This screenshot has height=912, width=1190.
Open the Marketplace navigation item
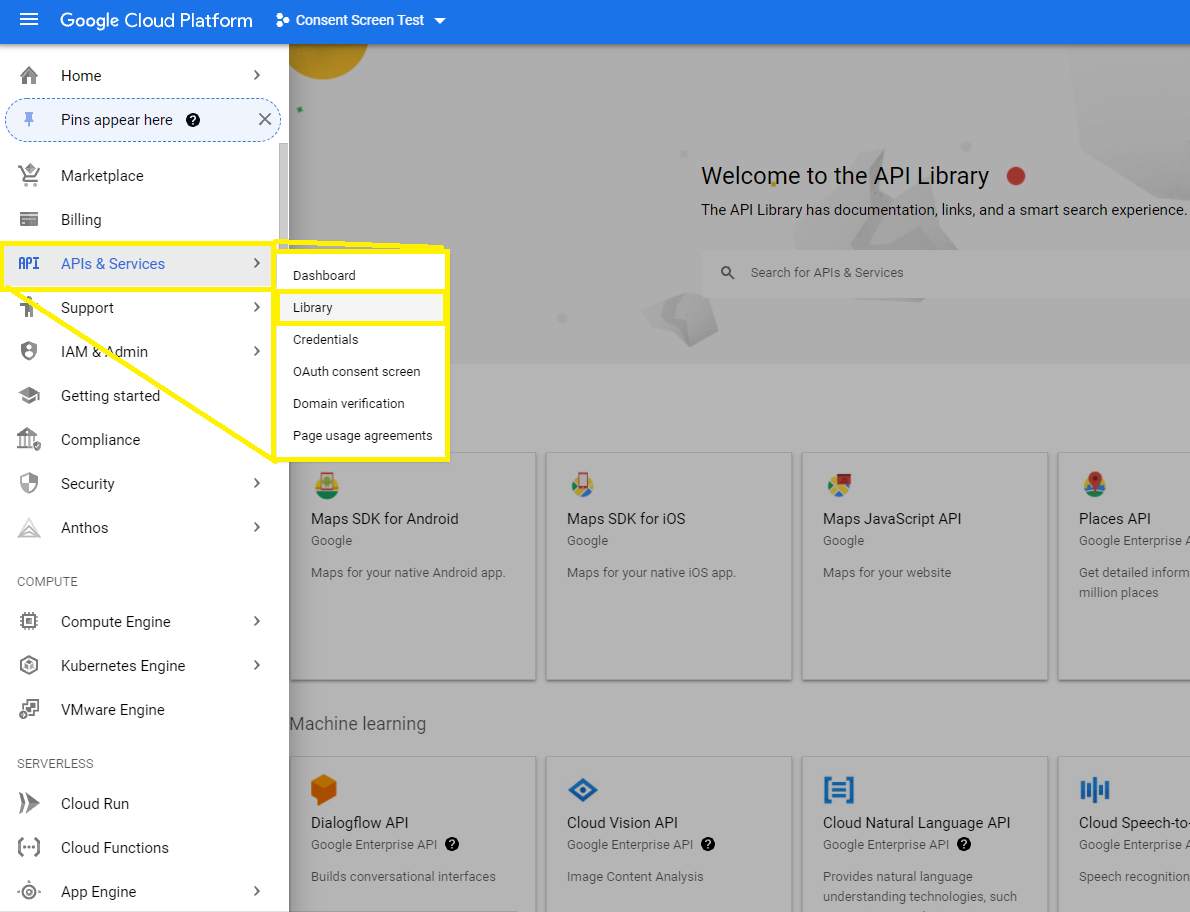140,175
